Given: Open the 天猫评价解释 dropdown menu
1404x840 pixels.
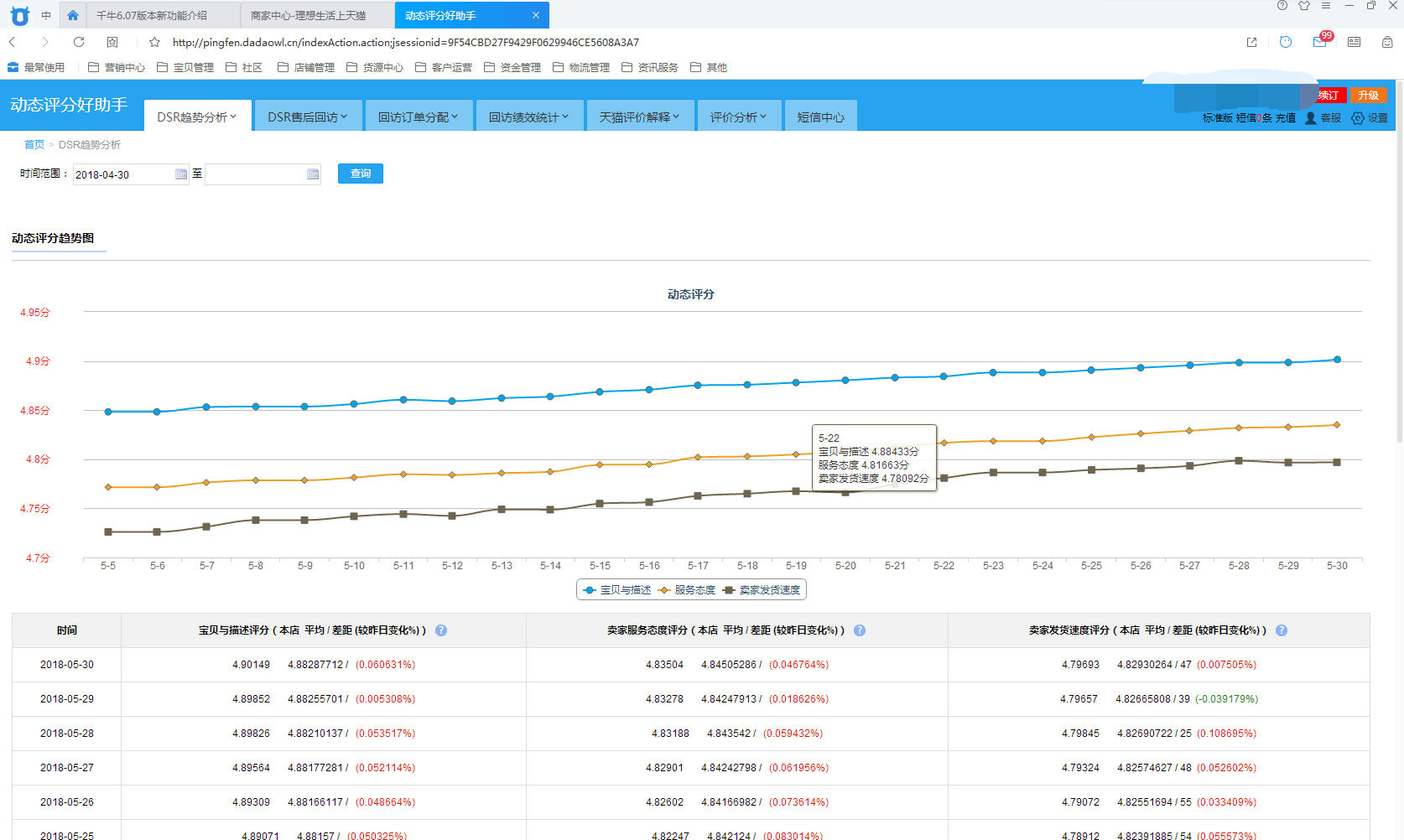Looking at the screenshot, I should point(639,117).
